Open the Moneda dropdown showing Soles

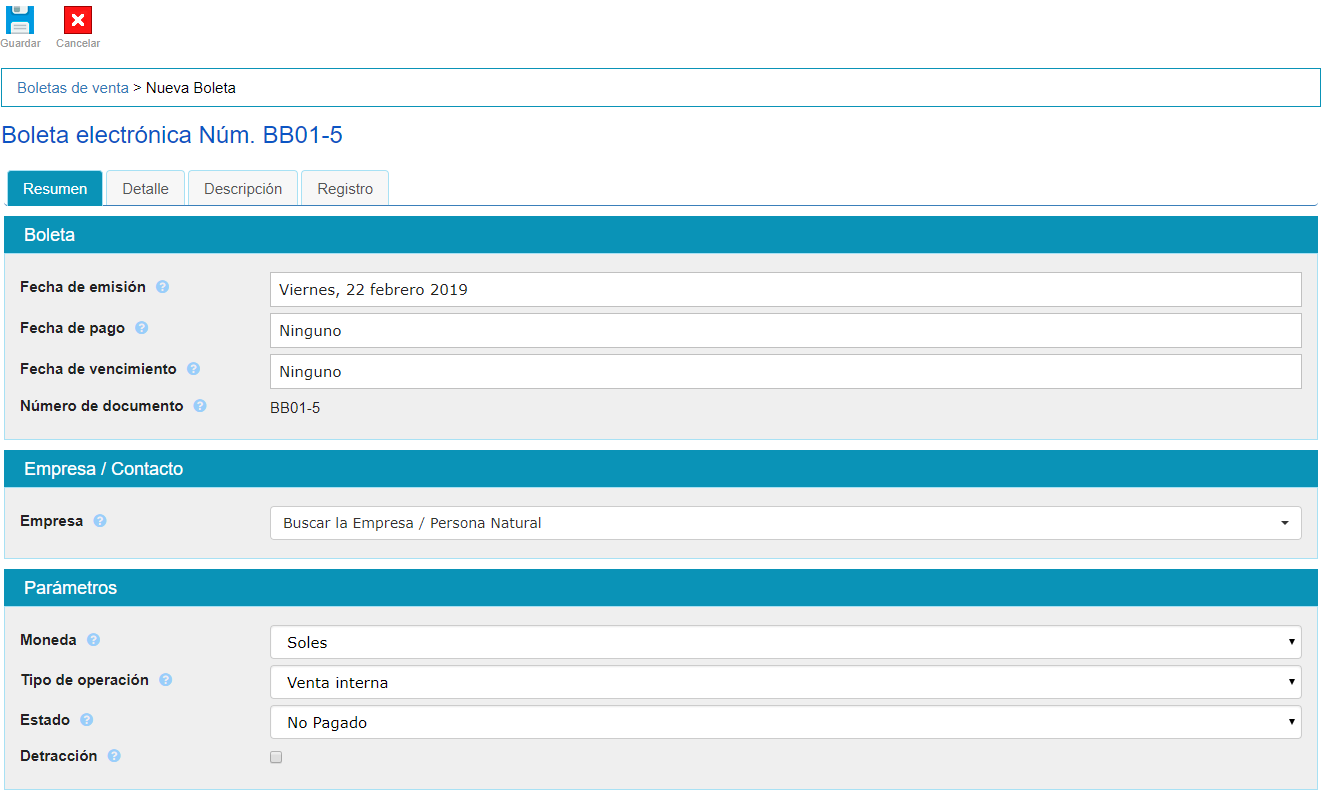pos(785,642)
